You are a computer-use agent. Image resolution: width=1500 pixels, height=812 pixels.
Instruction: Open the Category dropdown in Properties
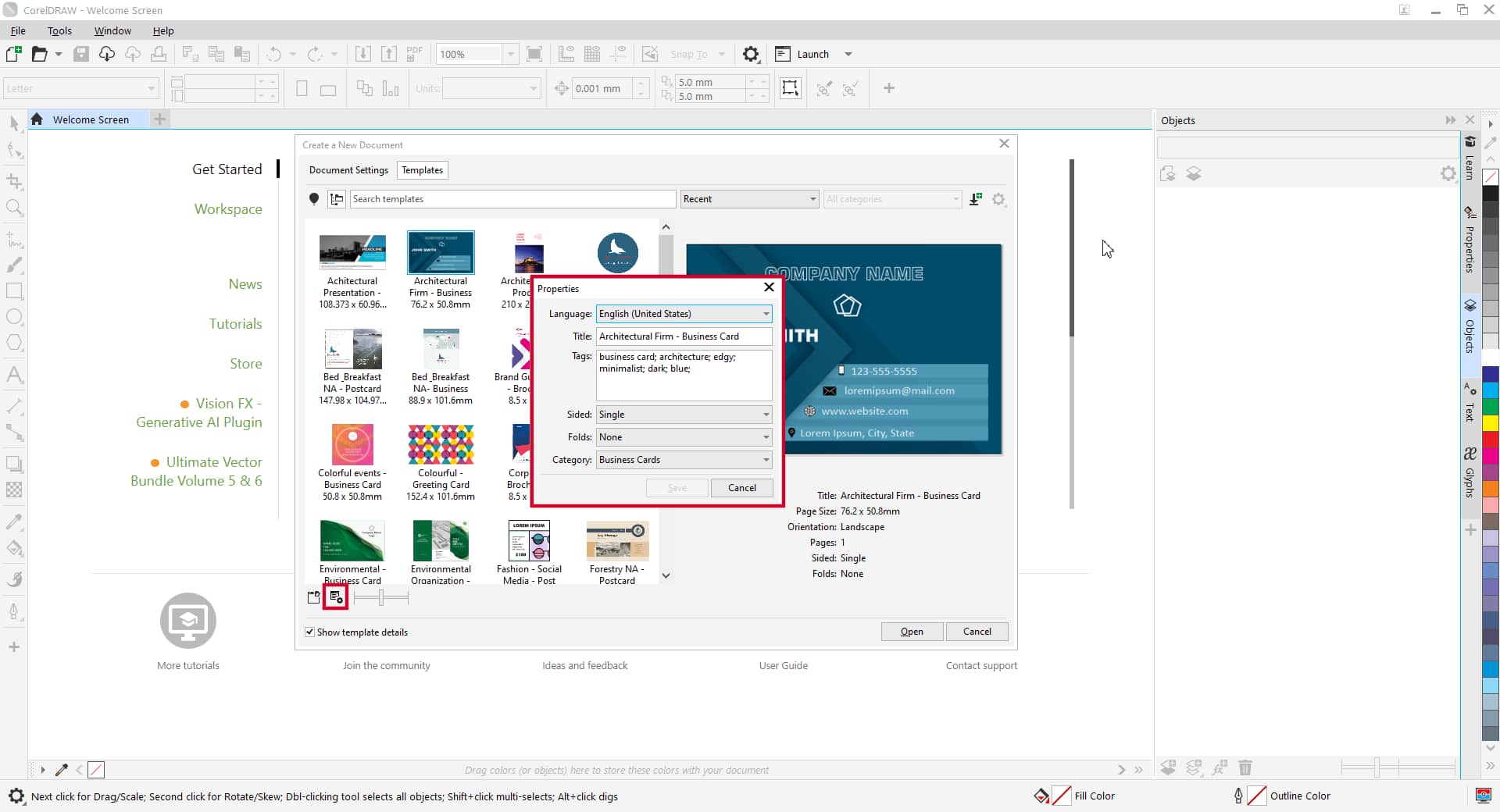(684, 460)
